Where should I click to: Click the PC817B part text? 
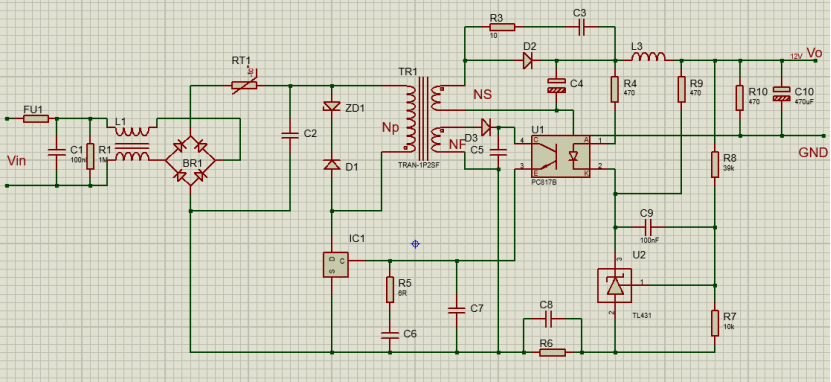click(544, 181)
